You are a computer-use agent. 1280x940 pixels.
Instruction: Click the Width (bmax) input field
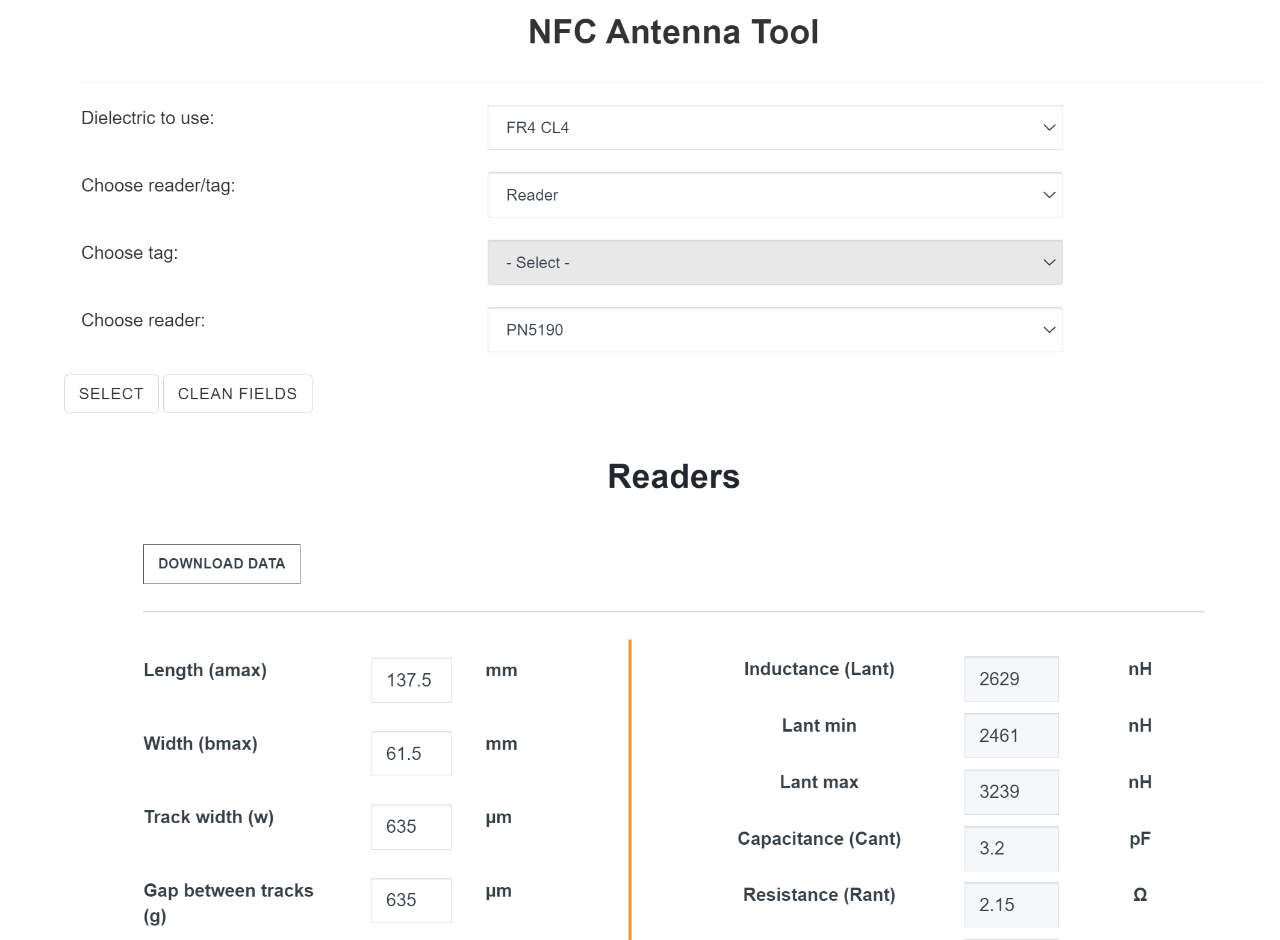point(411,754)
